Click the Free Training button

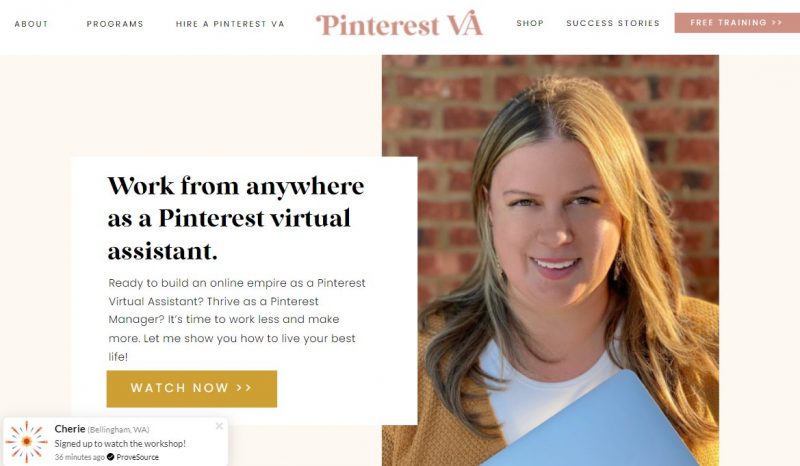pos(737,23)
